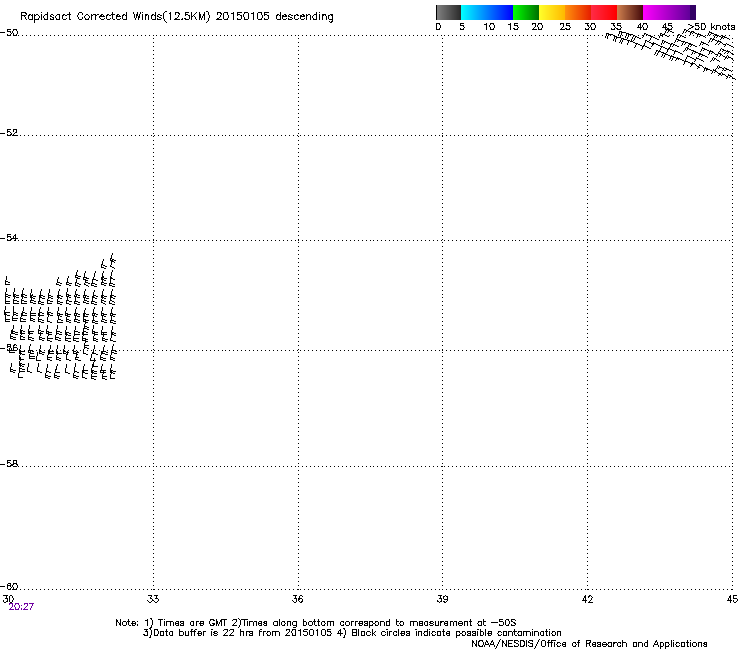
Task: Click the legend tick label '10'
Action: coord(489,26)
